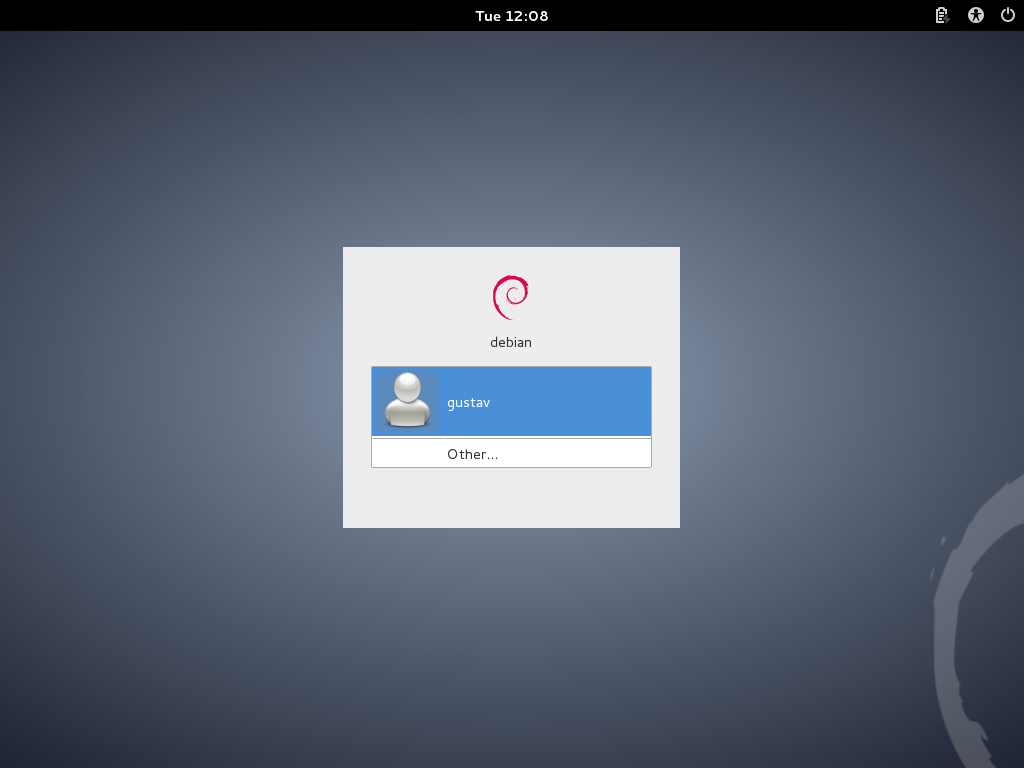Choose the Other... login option

(x=472, y=454)
